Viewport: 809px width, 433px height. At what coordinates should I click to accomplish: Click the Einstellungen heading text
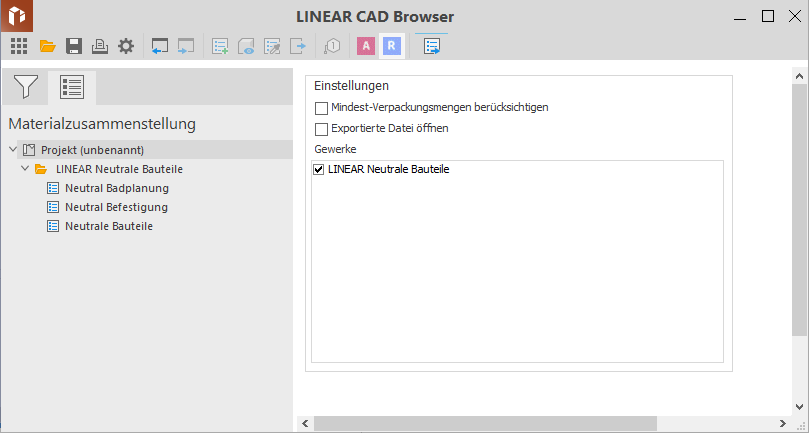[351, 86]
